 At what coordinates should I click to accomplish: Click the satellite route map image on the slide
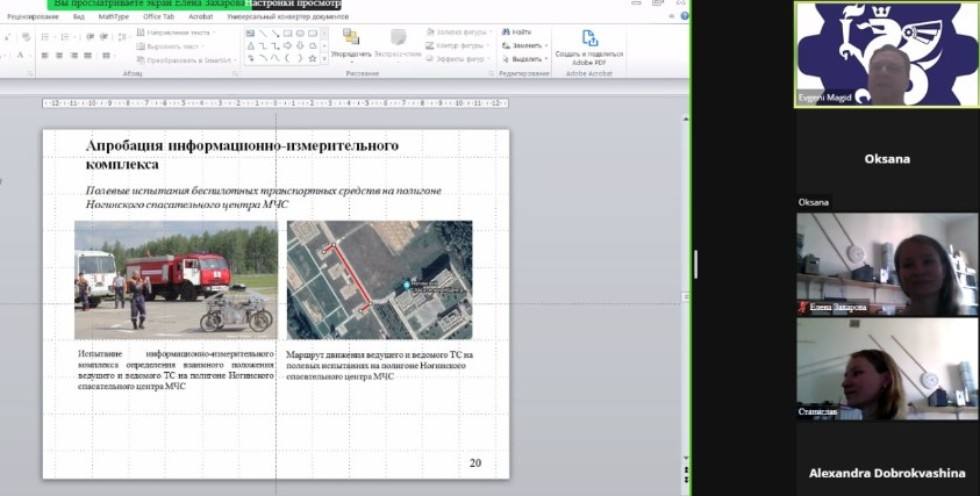(x=379, y=280)
